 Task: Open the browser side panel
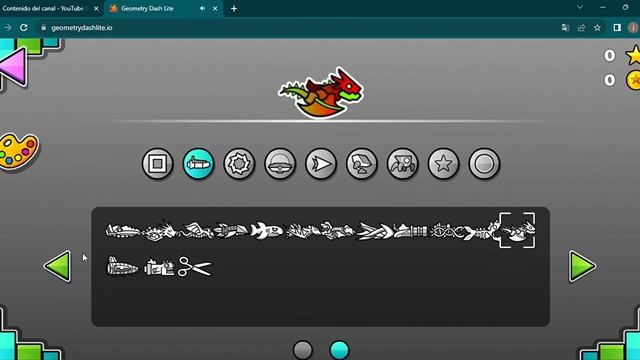[617, 27]
